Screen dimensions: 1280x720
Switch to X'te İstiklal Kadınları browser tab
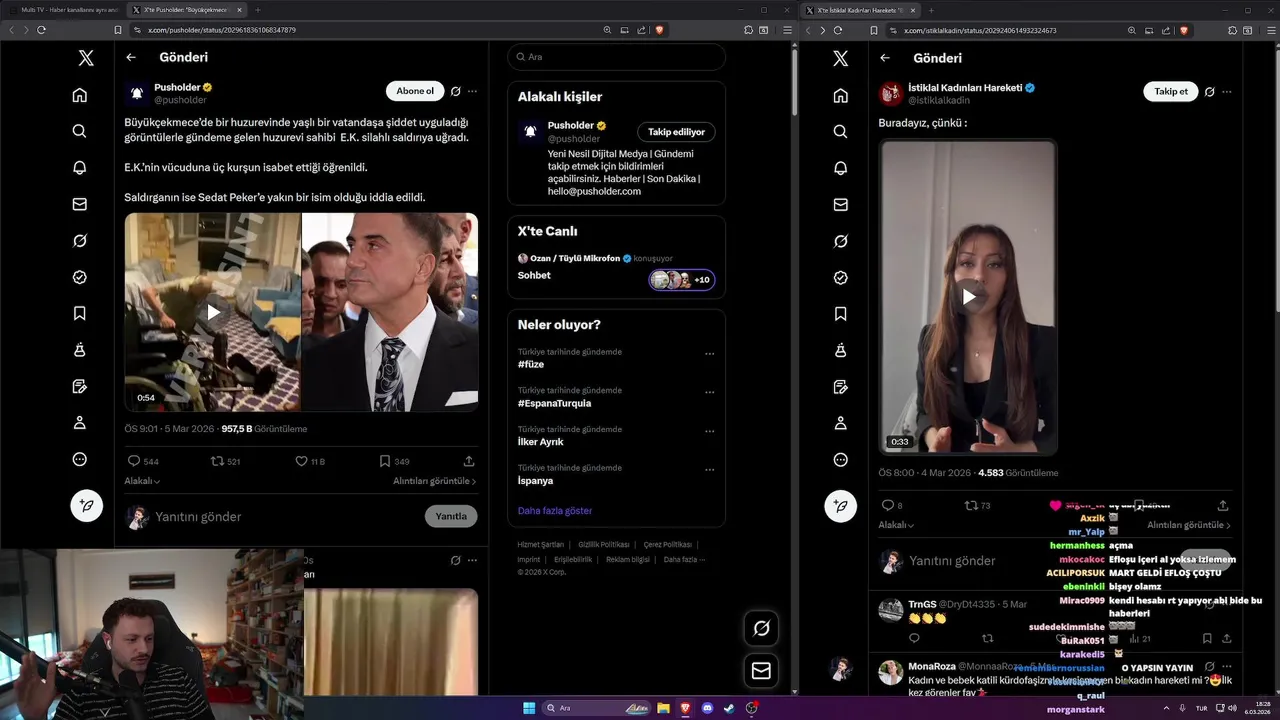860,10
